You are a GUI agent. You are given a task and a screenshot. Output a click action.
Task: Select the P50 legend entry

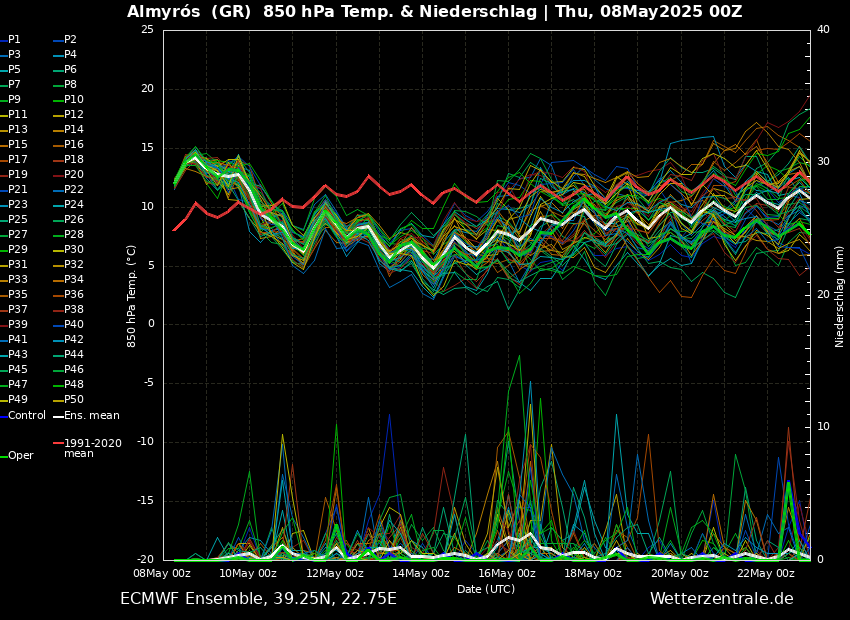coord(73,400)
